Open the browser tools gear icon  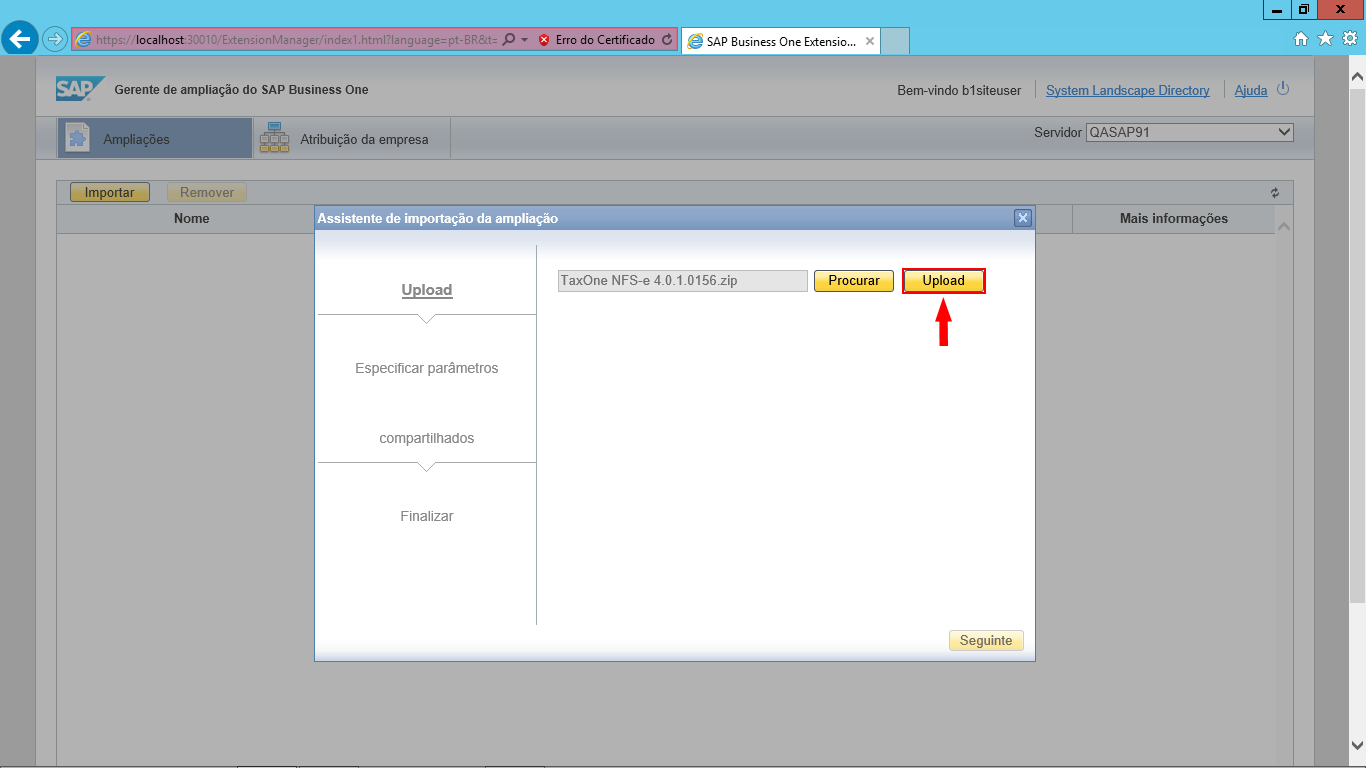tap(1349, 39)
